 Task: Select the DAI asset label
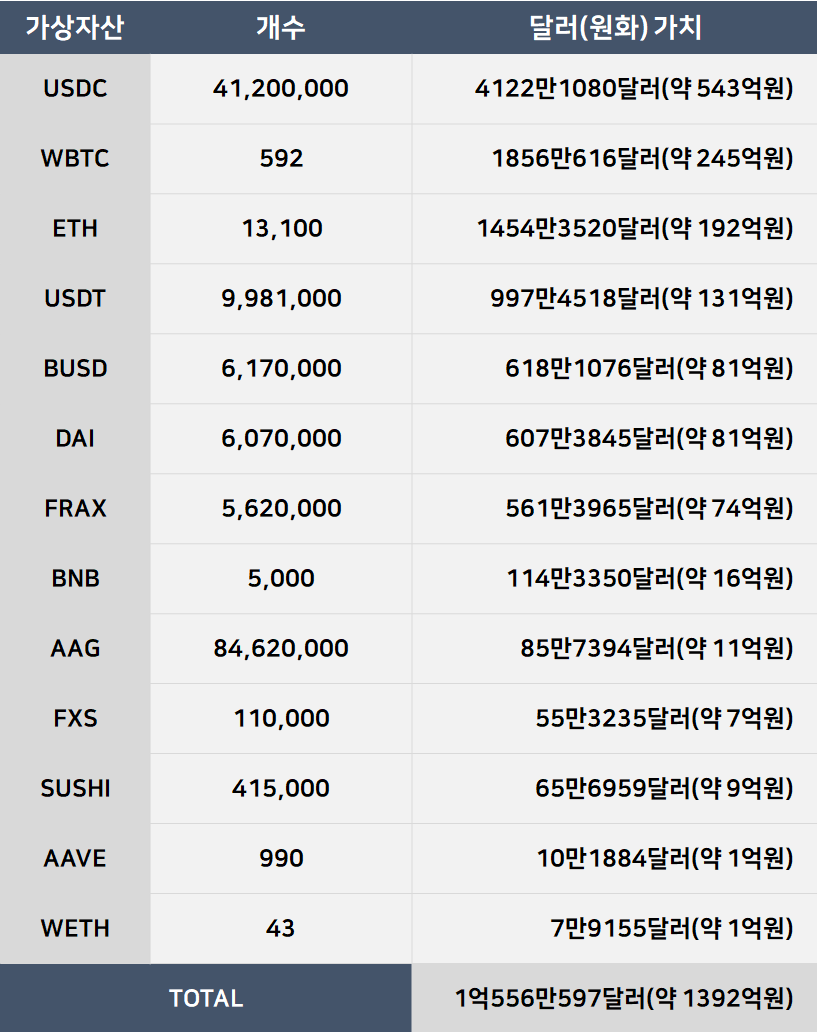point(75,439)
